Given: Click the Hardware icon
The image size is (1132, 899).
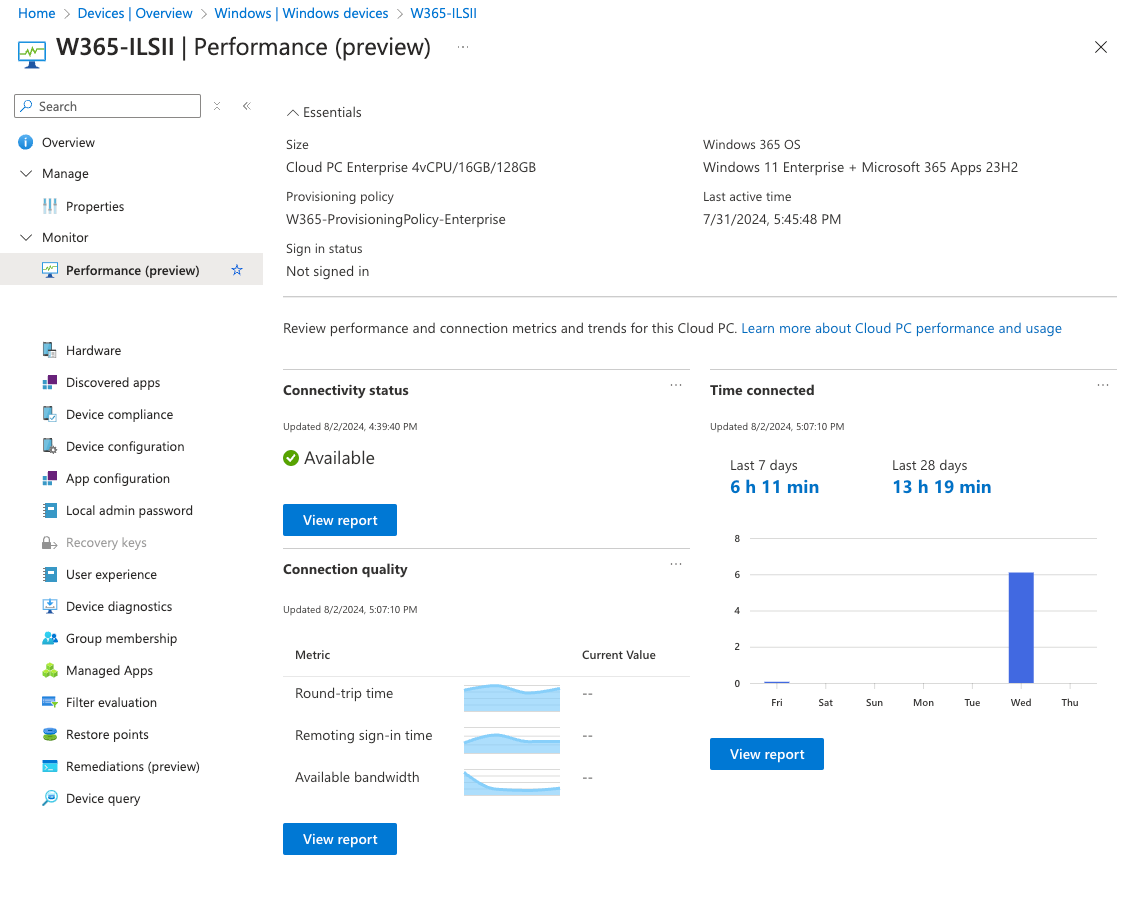Looking at the screenshot, I should [50, 350].
